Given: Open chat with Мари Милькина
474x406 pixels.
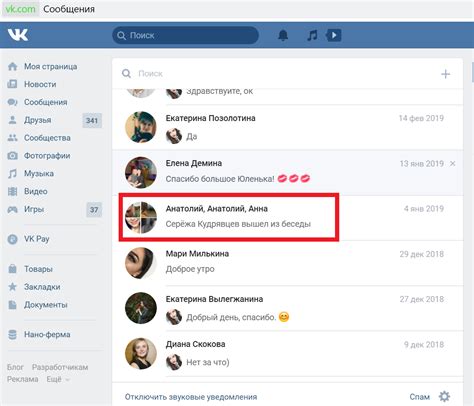Looking at the screenshot, I should pyautogui.click(x=287, y=263).
